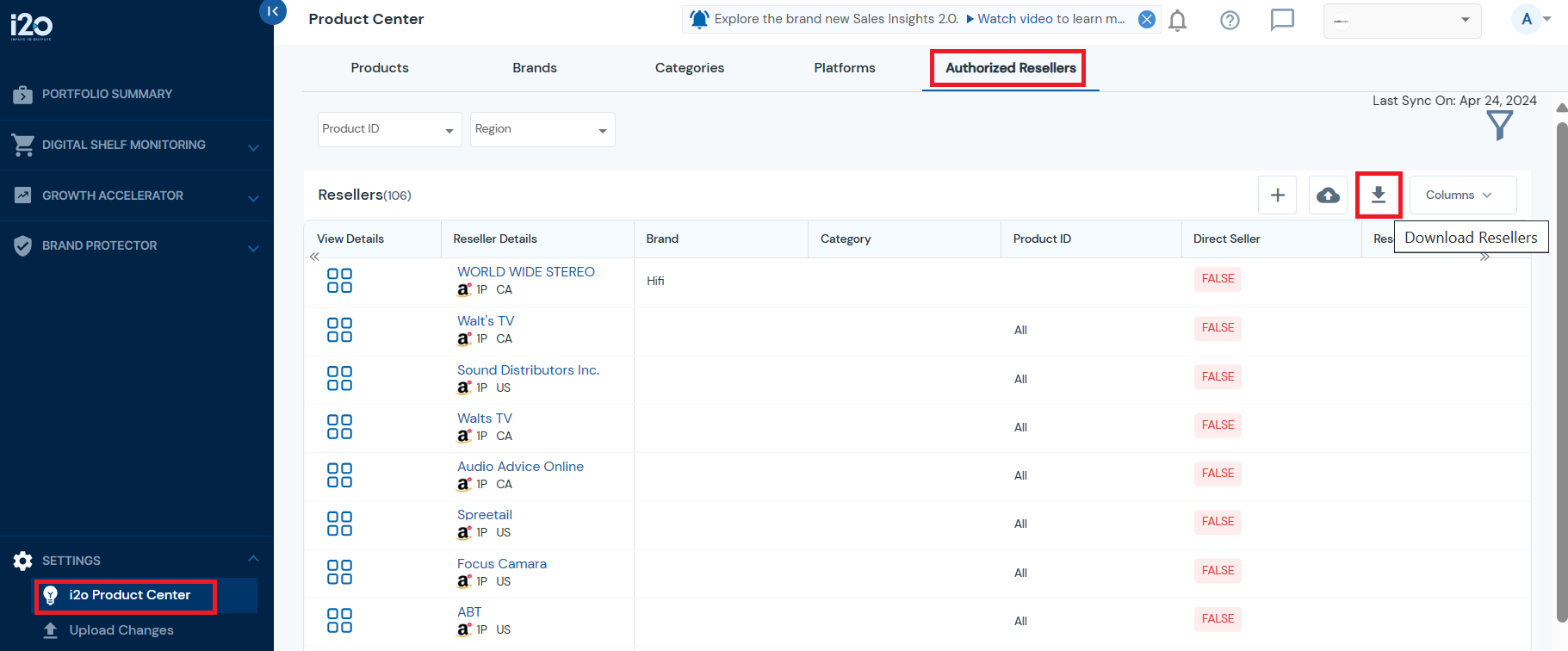This screenshot has height=651, width=1568.
Task: Collapse the sidebar with the arrow button
Action: pos(273,12)
